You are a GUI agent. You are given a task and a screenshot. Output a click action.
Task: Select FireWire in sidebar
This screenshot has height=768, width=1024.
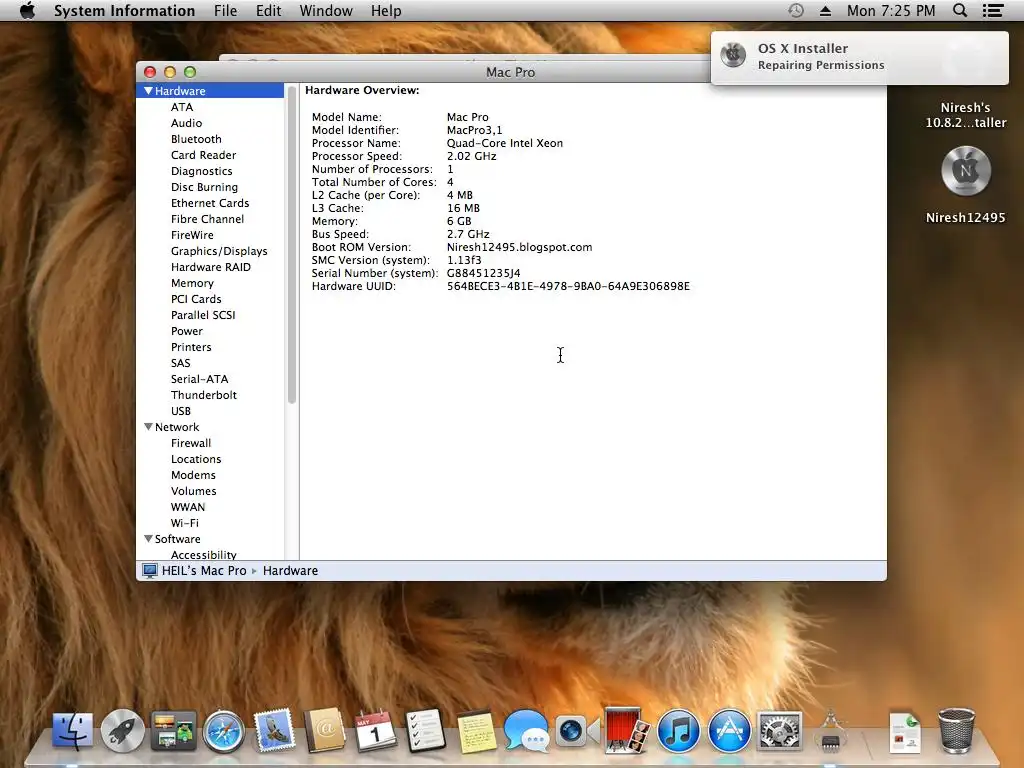click(x=192, y=235)
